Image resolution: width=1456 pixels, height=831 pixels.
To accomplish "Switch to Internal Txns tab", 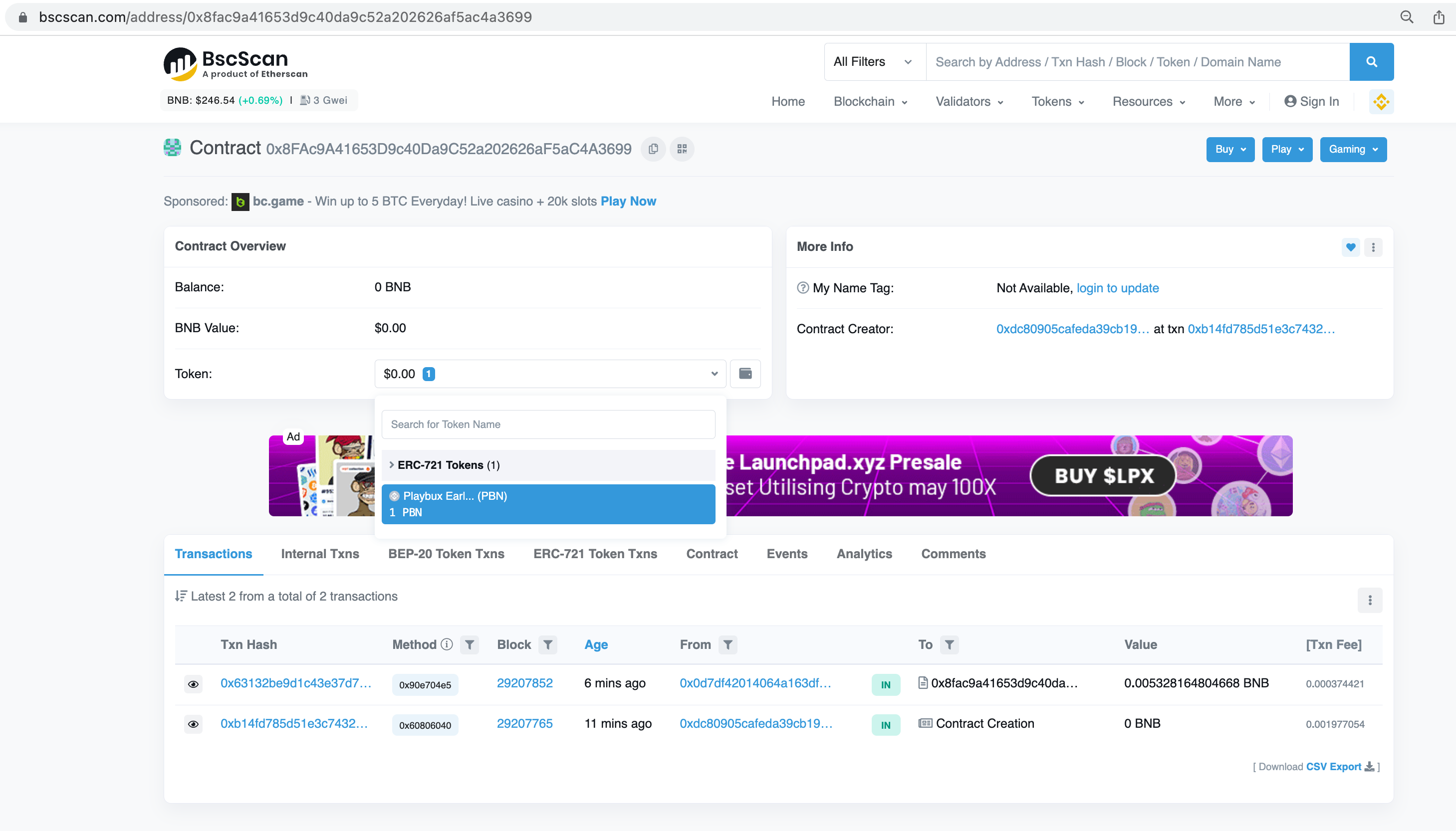I will 320,554.
